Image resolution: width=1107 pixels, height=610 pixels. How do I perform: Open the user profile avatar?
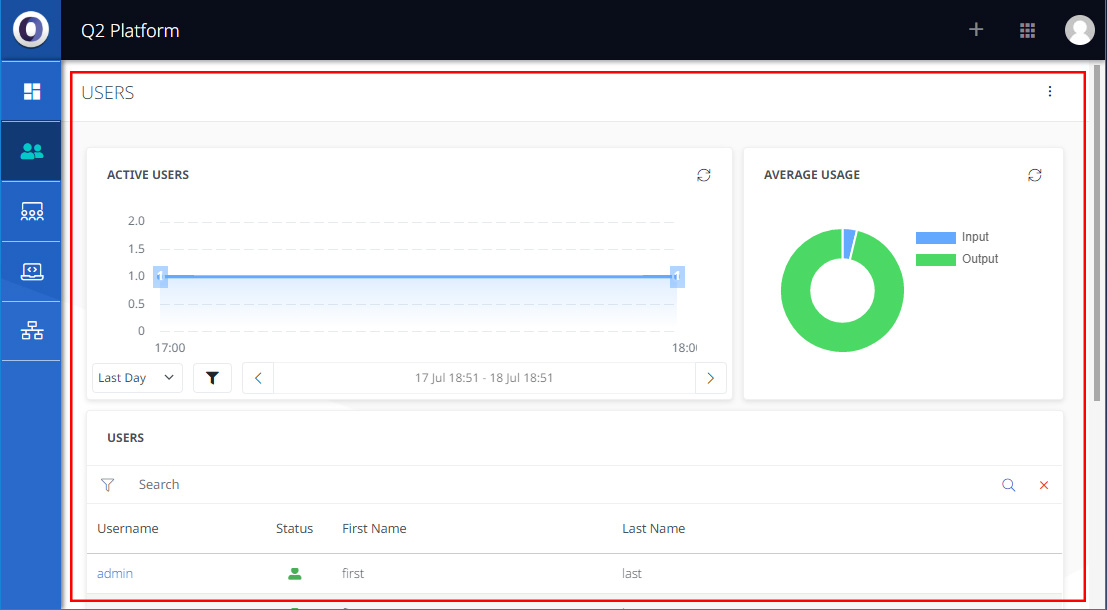click(x=1080, y=30)
